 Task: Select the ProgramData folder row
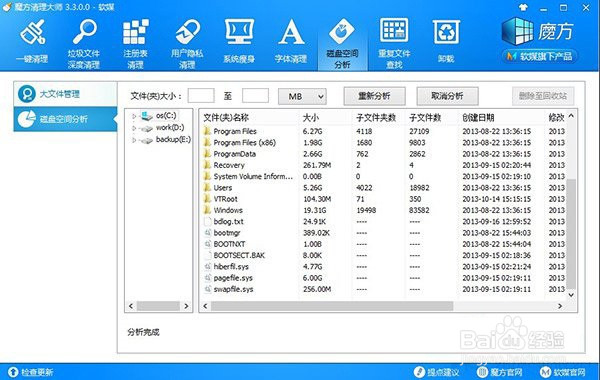point(383,154)
